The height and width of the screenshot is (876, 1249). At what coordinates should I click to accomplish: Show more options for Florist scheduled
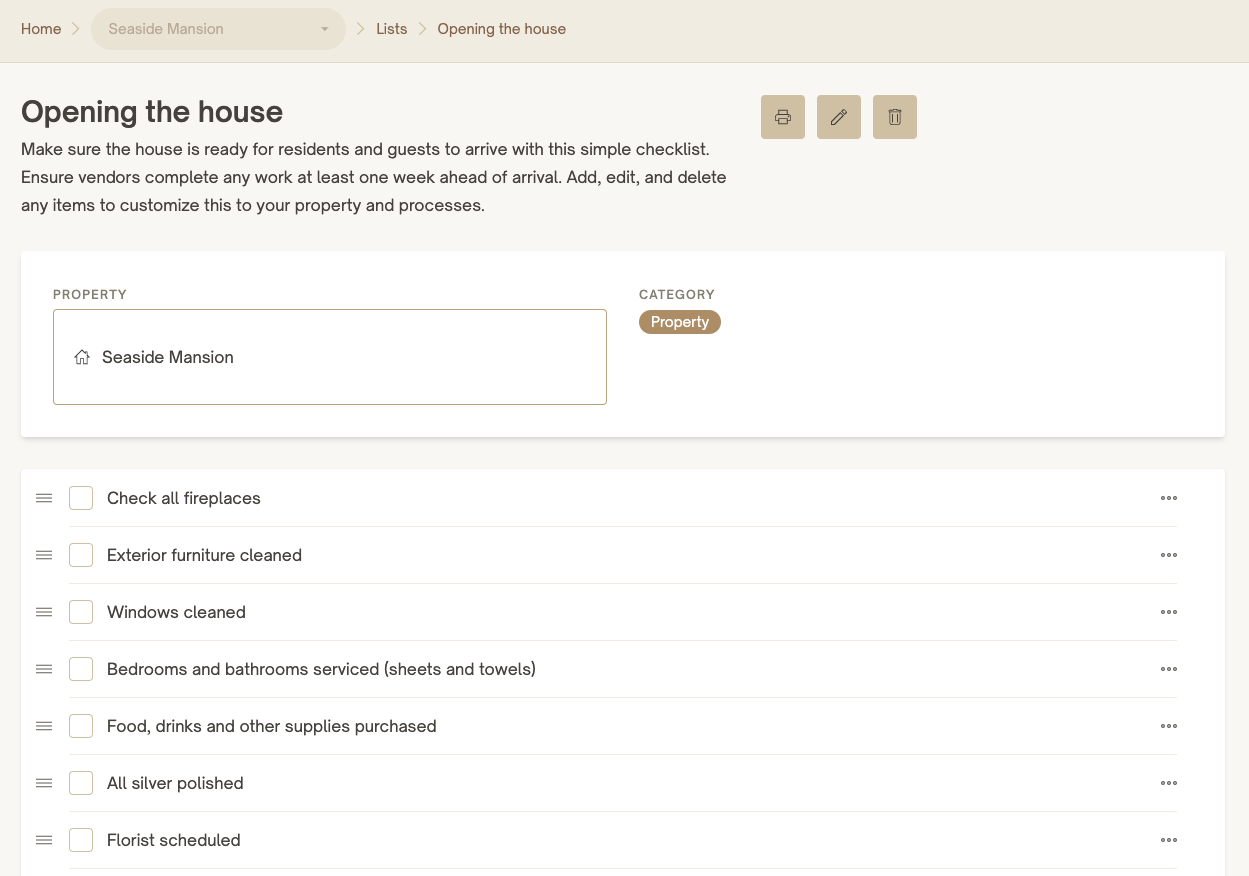coord(1168,840)
